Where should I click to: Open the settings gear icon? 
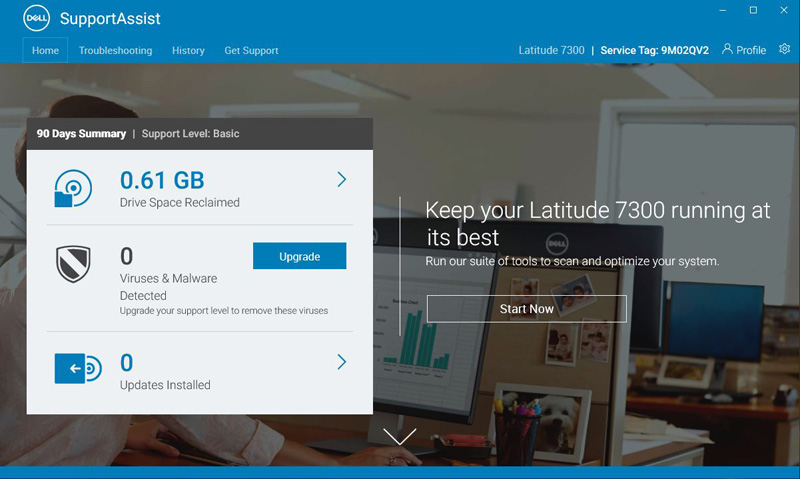tap(784, 48)
